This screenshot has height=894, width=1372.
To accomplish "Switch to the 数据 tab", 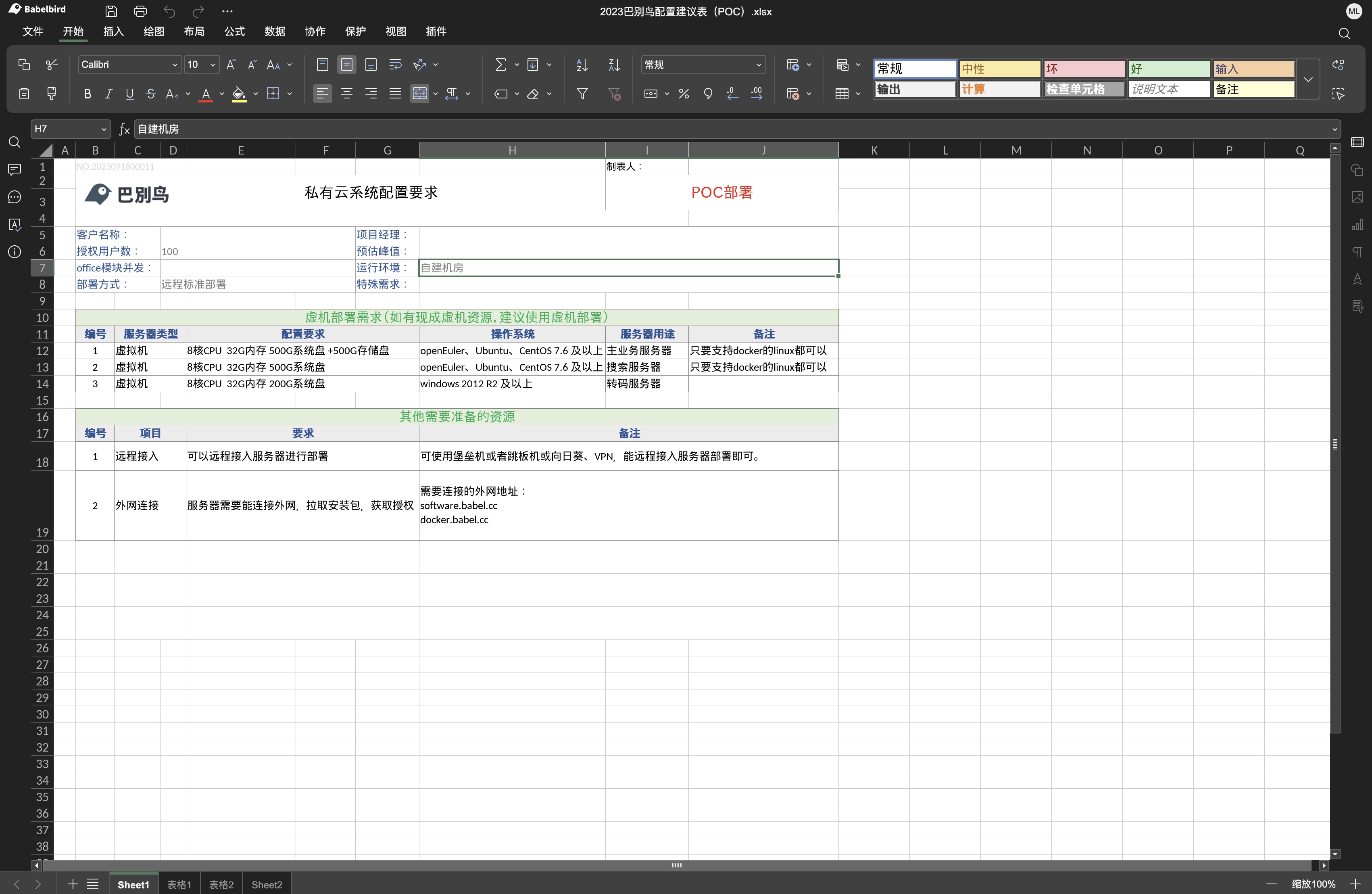I will tap(275, 32).
